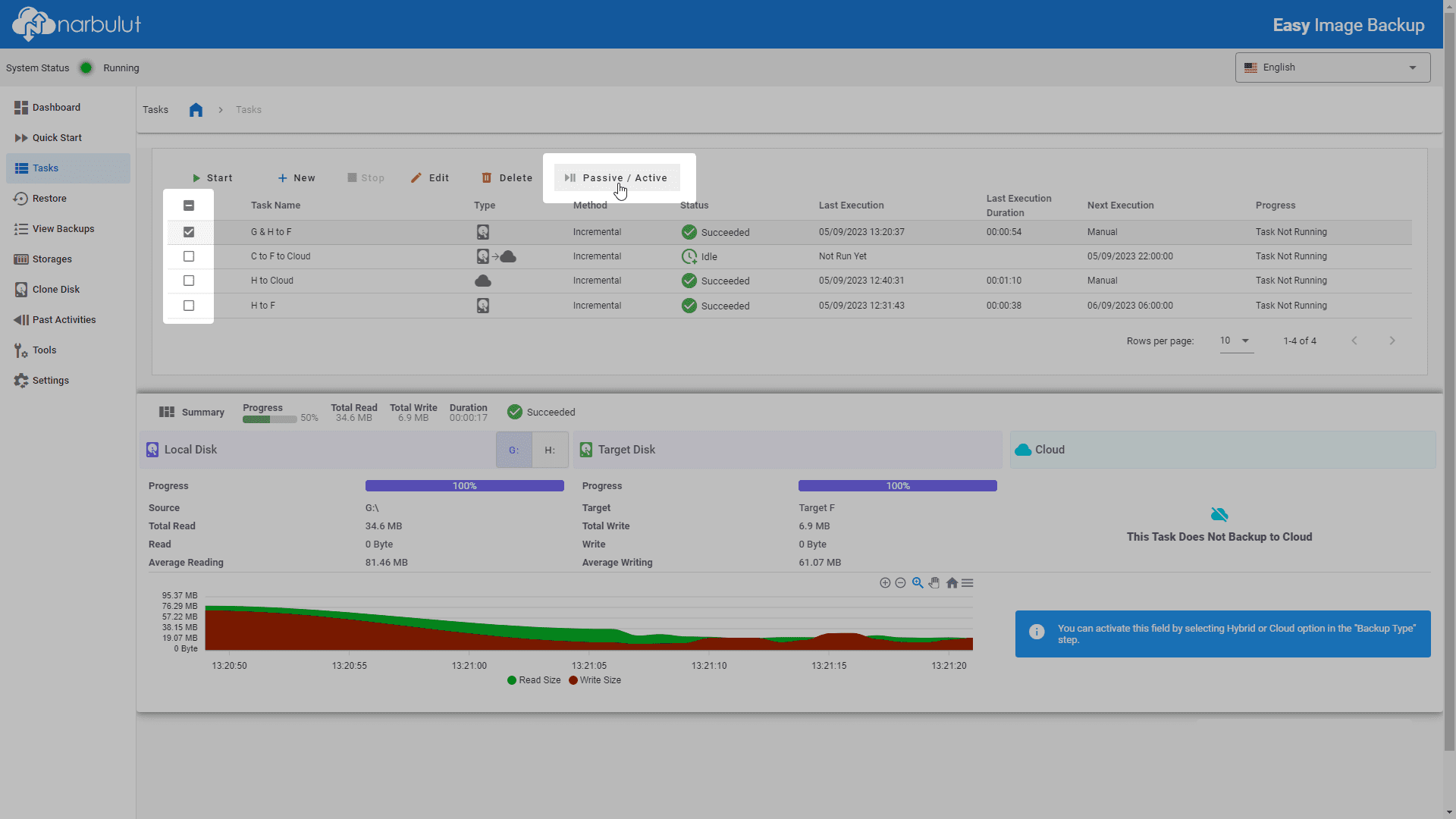Click the Narbulut cloud logo
This screenshot has width=1456, height=819.
pyautogui.click(x=33, y=24)
